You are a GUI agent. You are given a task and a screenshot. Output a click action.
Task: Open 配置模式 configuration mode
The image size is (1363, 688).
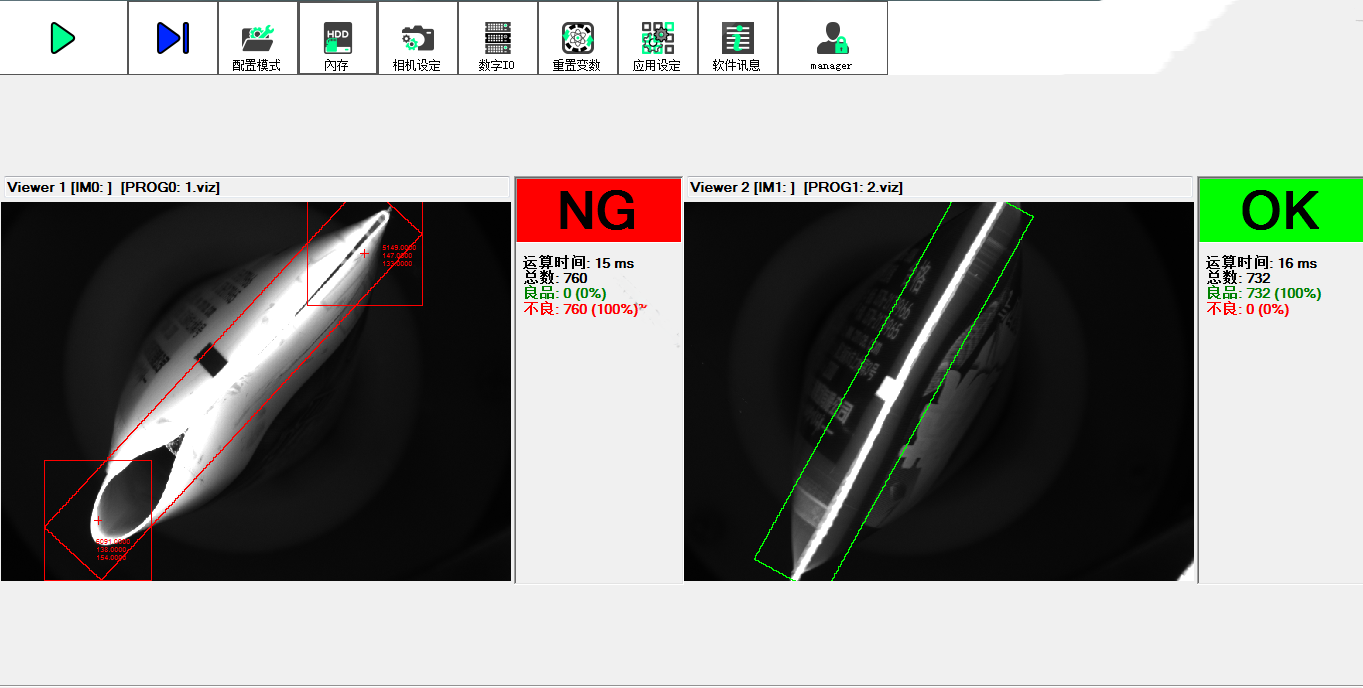pyautogui.click(x=257, y=40)
